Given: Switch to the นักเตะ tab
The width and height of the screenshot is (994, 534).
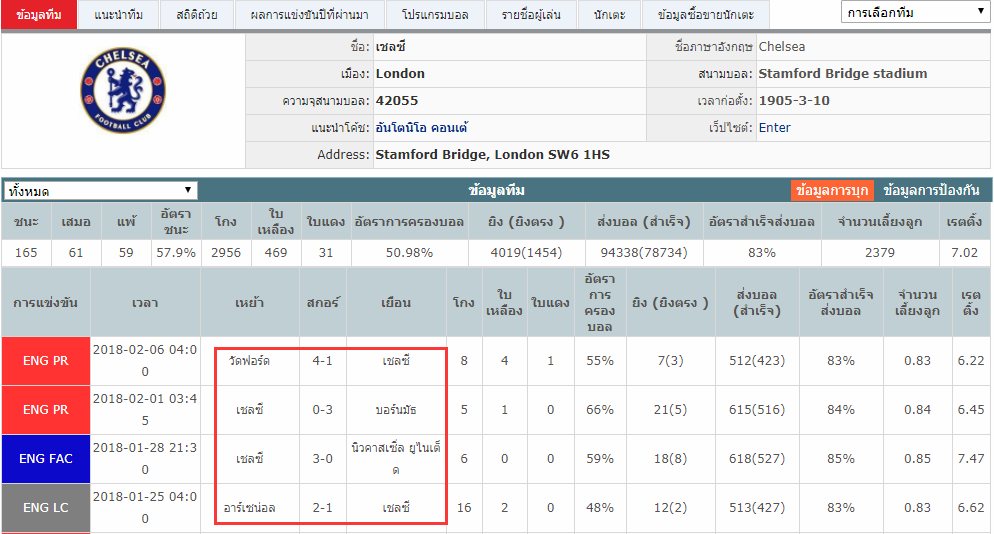Looking at the screenshot, I should pyautogui.click(x=609, y=15).
